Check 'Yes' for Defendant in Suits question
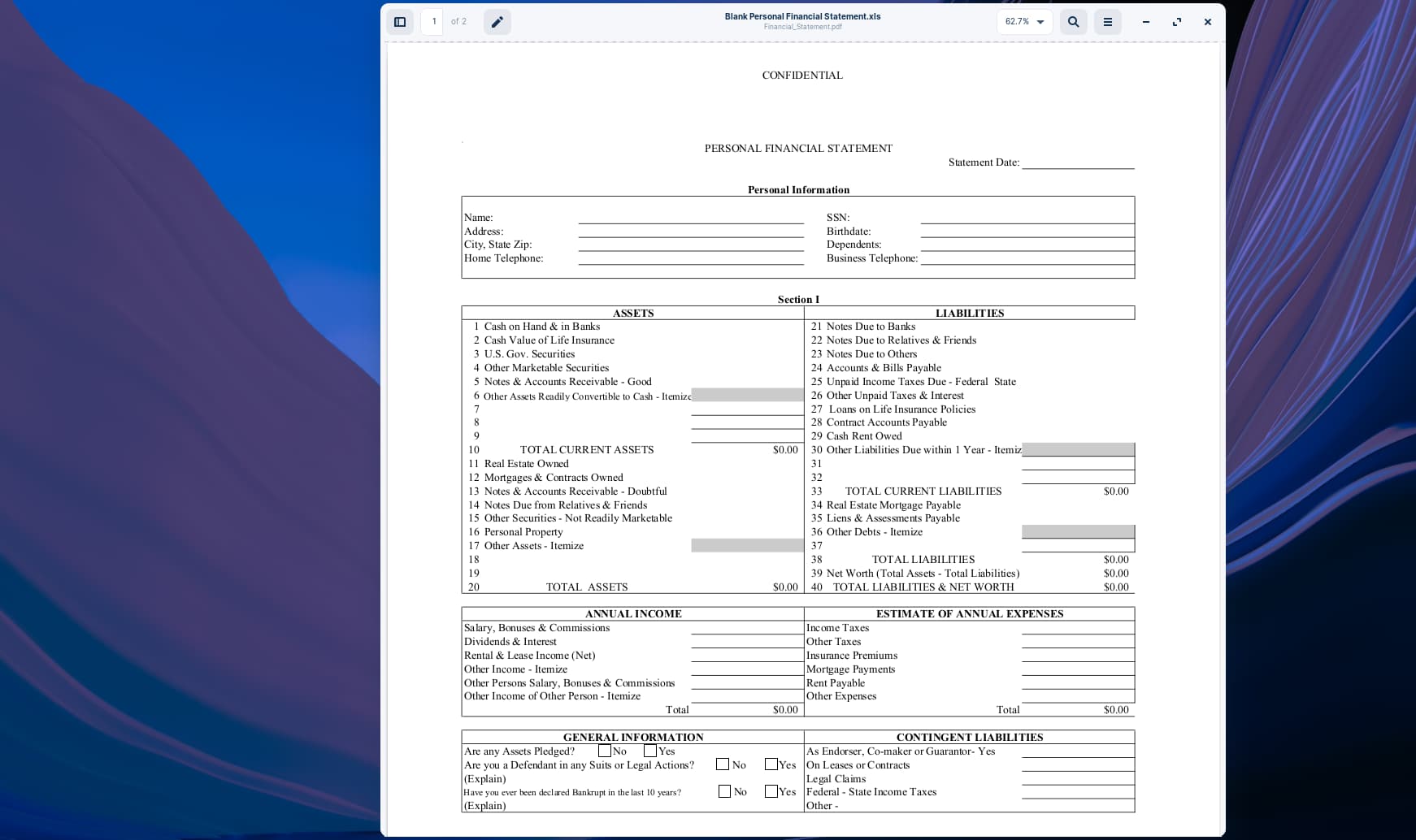1416x840 pixels. (771, 764)
